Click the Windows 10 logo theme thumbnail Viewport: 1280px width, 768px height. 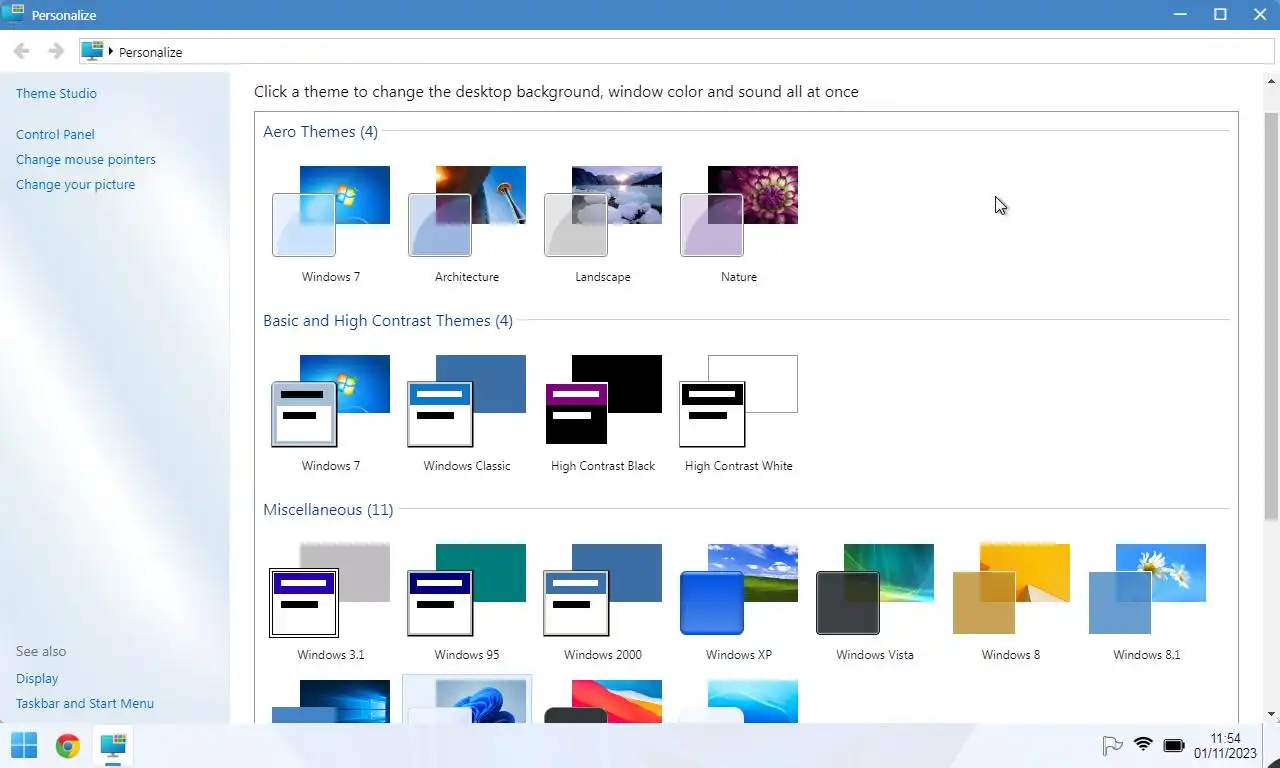(x=331, y=701)
